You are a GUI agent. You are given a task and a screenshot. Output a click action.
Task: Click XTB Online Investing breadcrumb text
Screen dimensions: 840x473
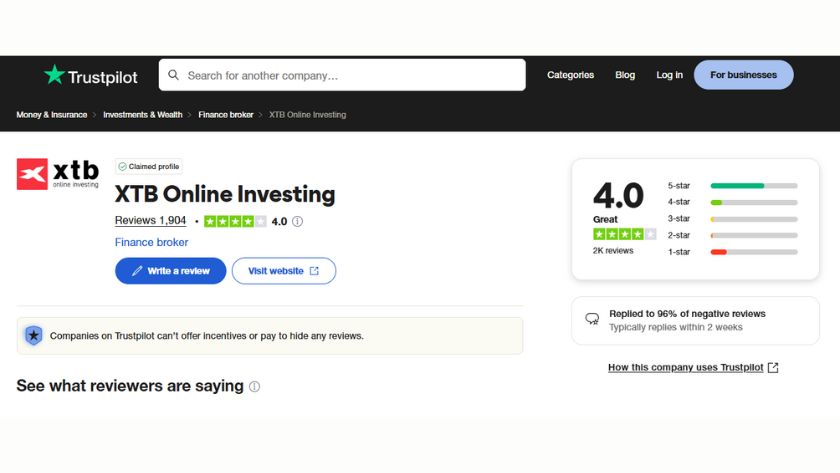tap(308, 115)
